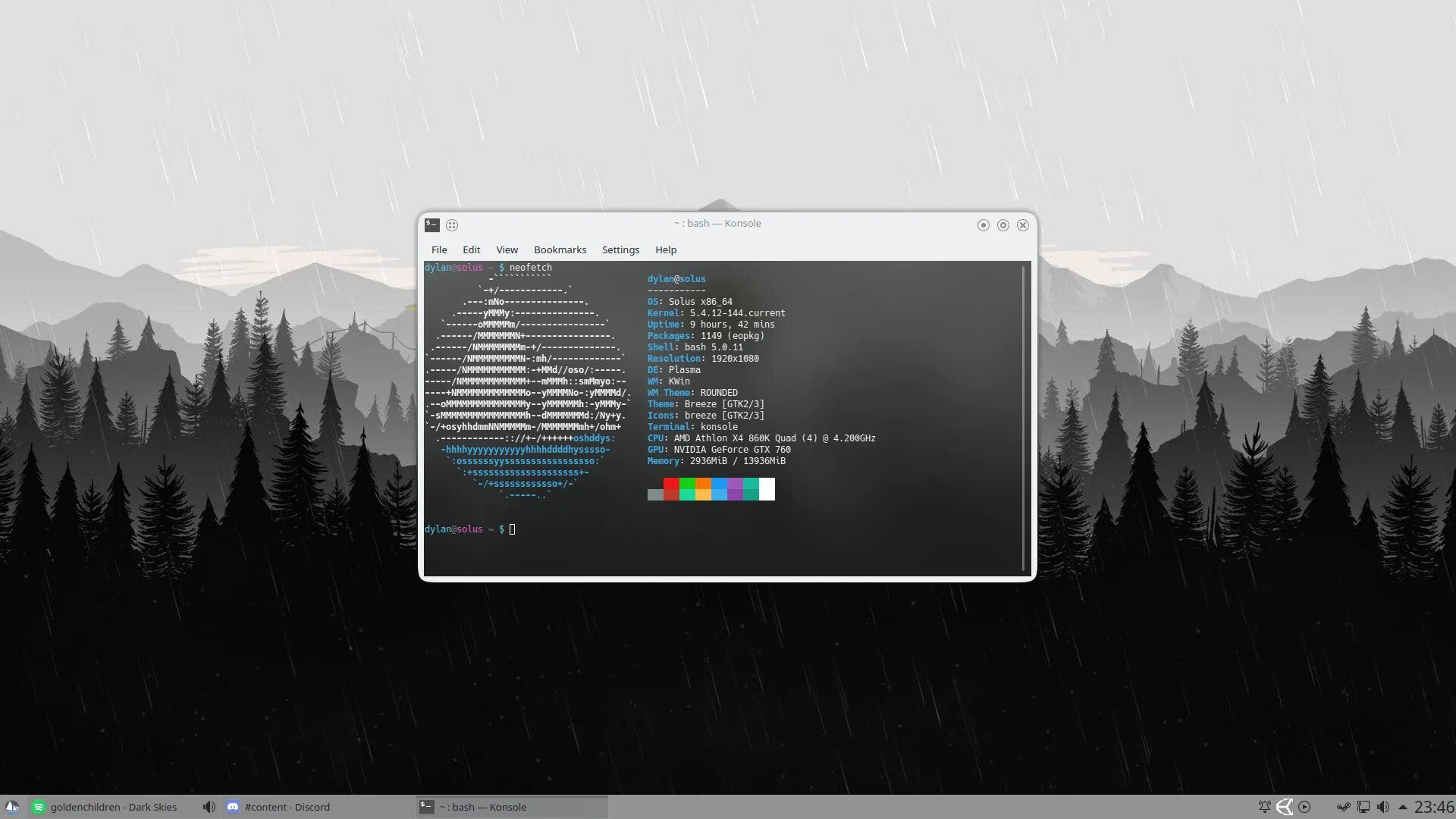
Task: Open Konsole's File menu
Action: [x=439, y=249]
